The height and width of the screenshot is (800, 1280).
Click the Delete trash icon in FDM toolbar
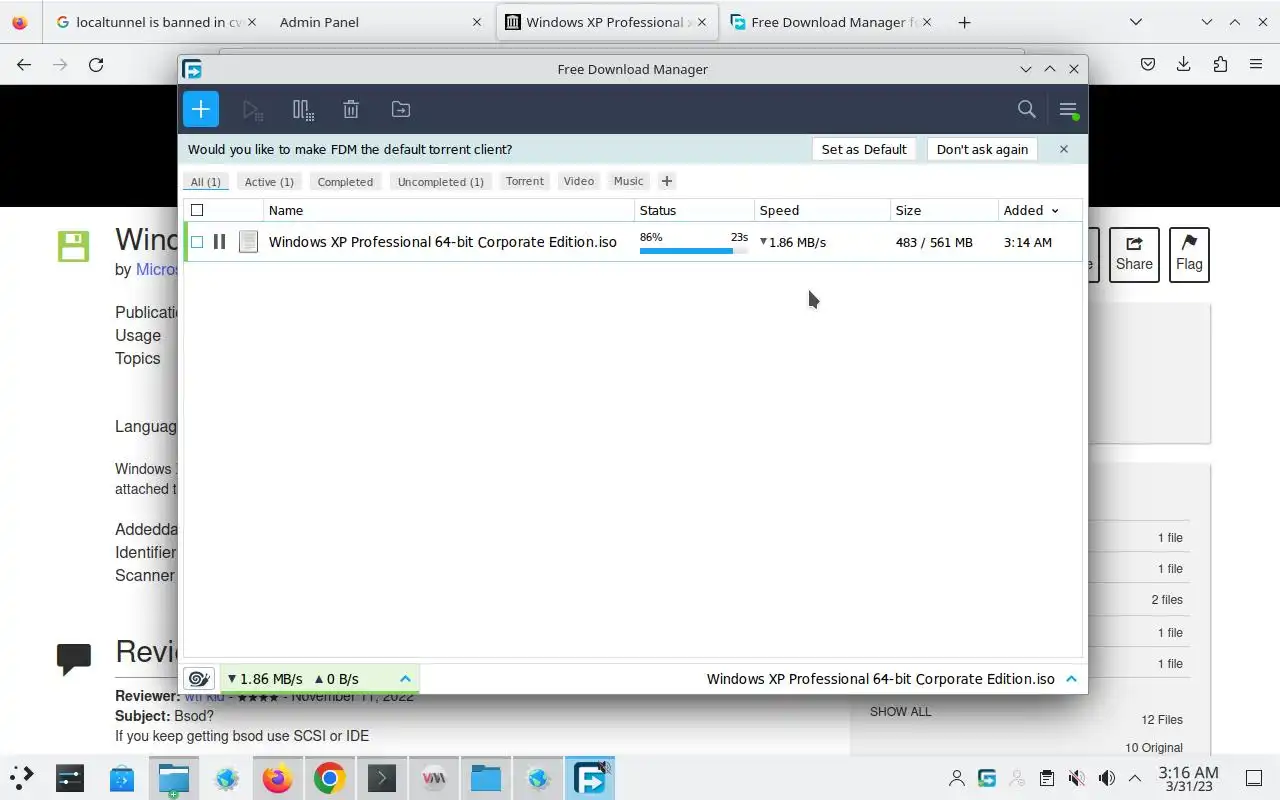point(351,109)
